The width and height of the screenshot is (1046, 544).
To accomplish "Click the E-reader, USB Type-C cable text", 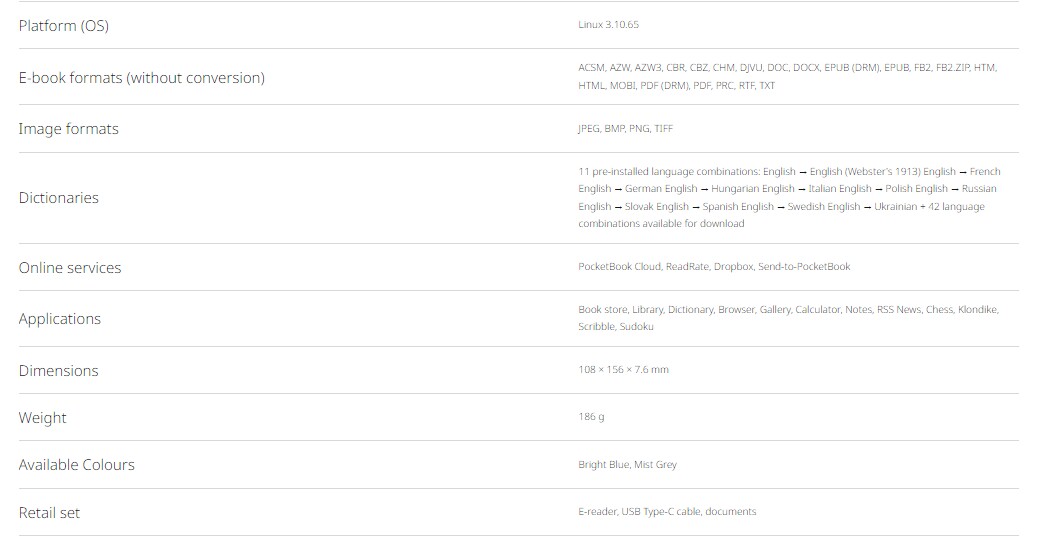I will point(667,512).
